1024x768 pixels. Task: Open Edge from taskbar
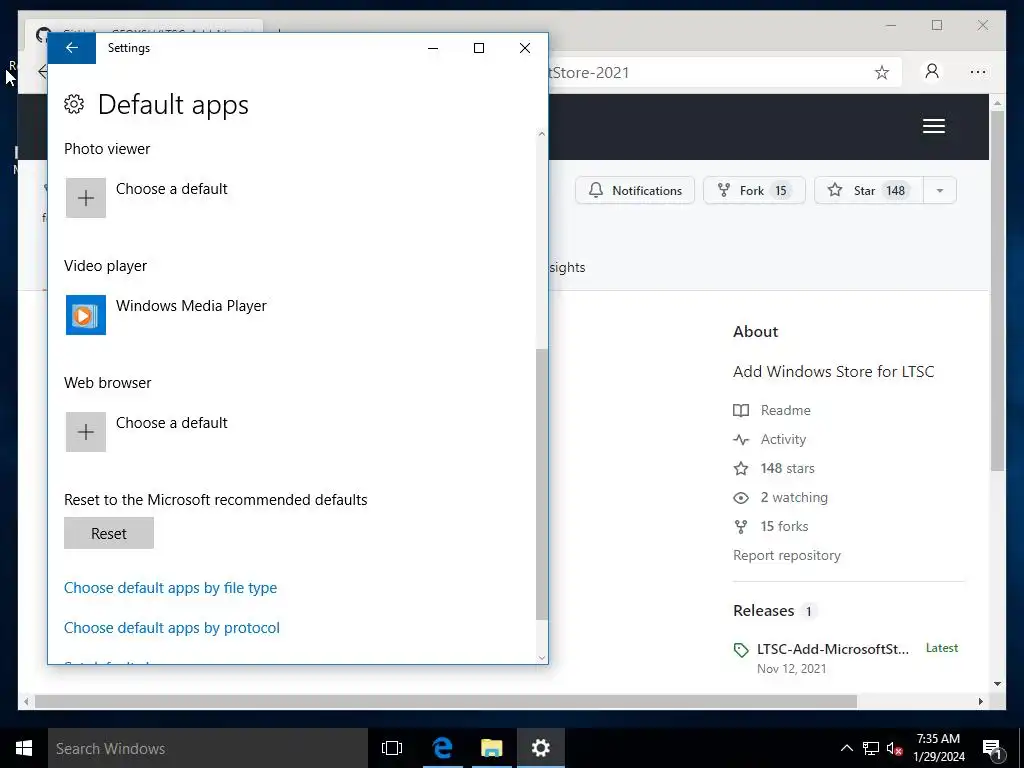pyautogui.click(x=442, y=748)
